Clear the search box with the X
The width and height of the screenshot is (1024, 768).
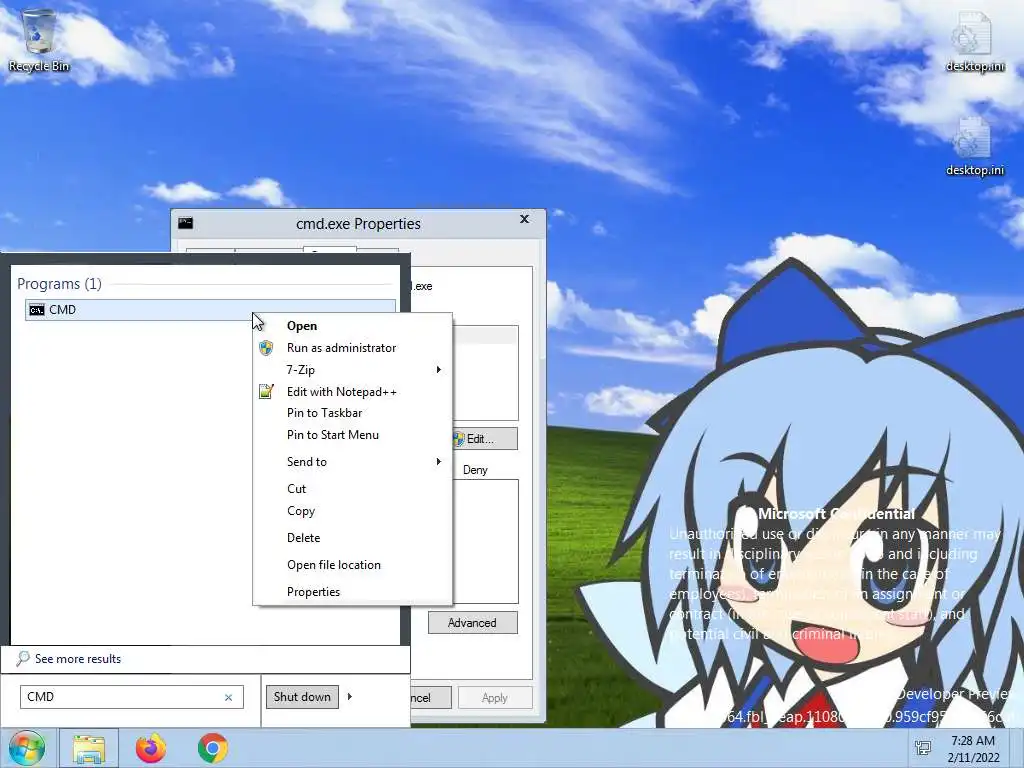229,697
